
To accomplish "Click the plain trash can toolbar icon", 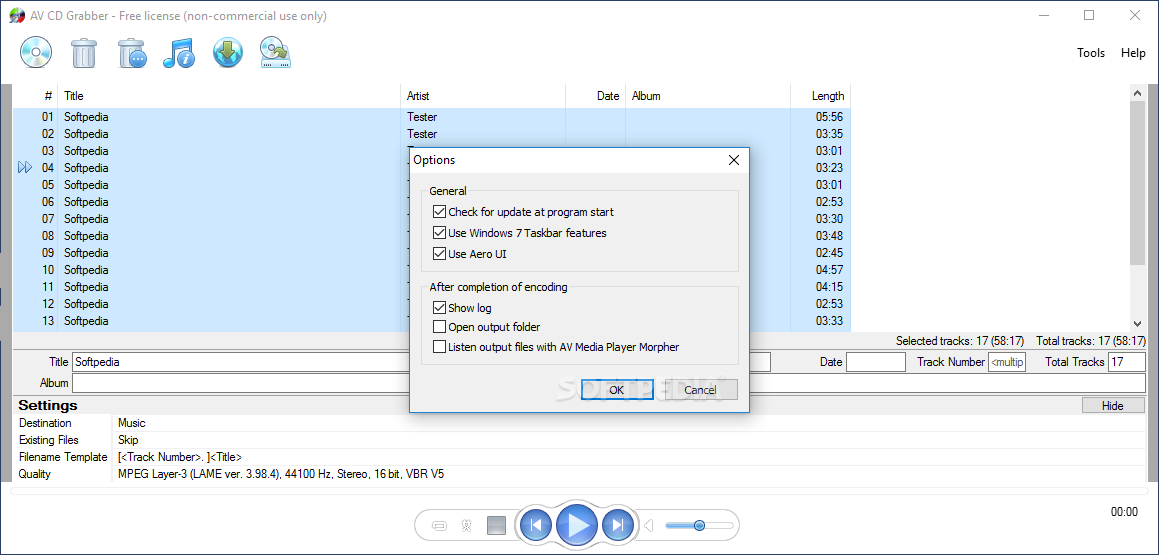I will pyautogui.click(x=84, y=53).
